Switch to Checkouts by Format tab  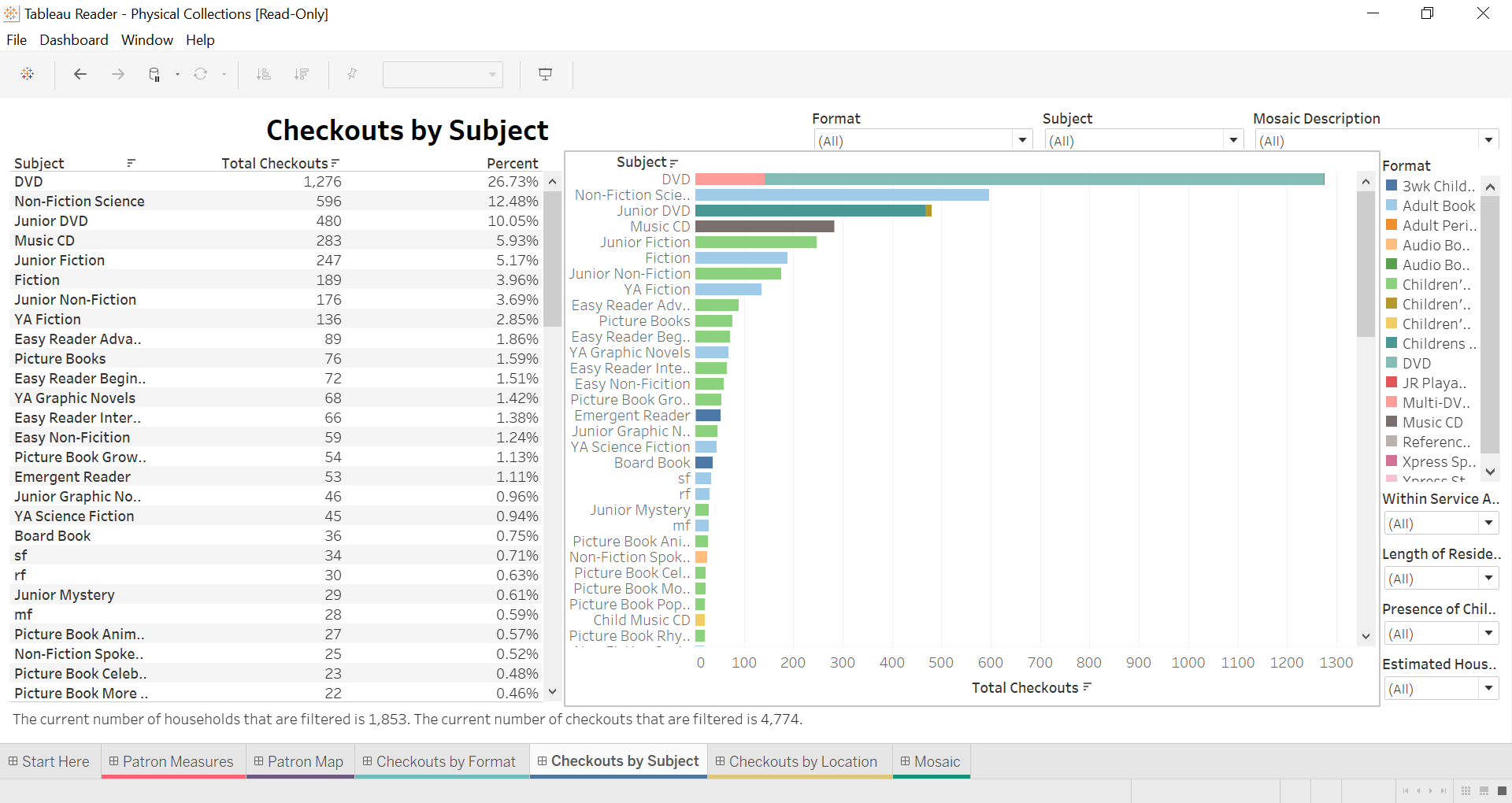[442, 761]
